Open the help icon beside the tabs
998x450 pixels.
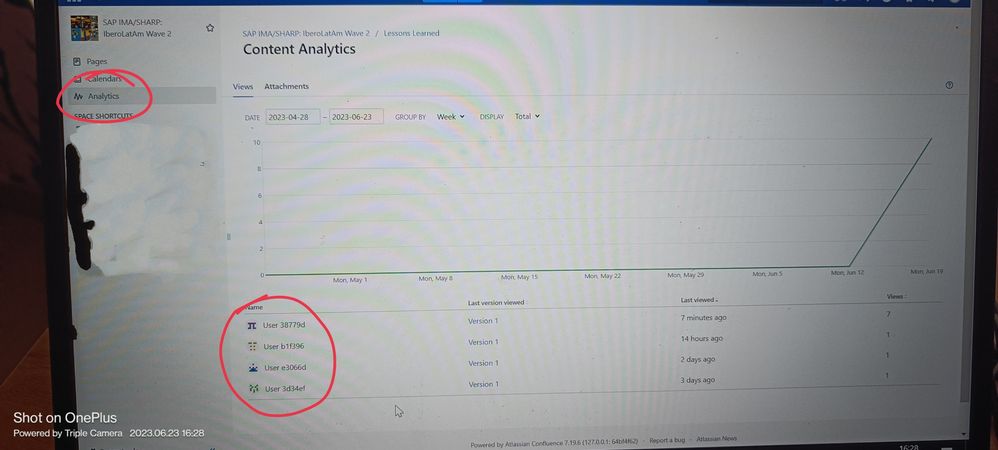[949, 85]
